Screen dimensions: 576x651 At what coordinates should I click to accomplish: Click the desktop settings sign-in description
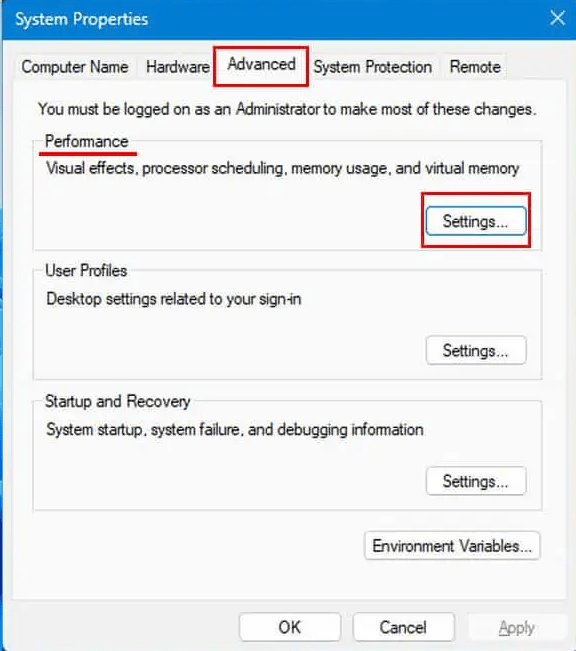click(174, 299)
